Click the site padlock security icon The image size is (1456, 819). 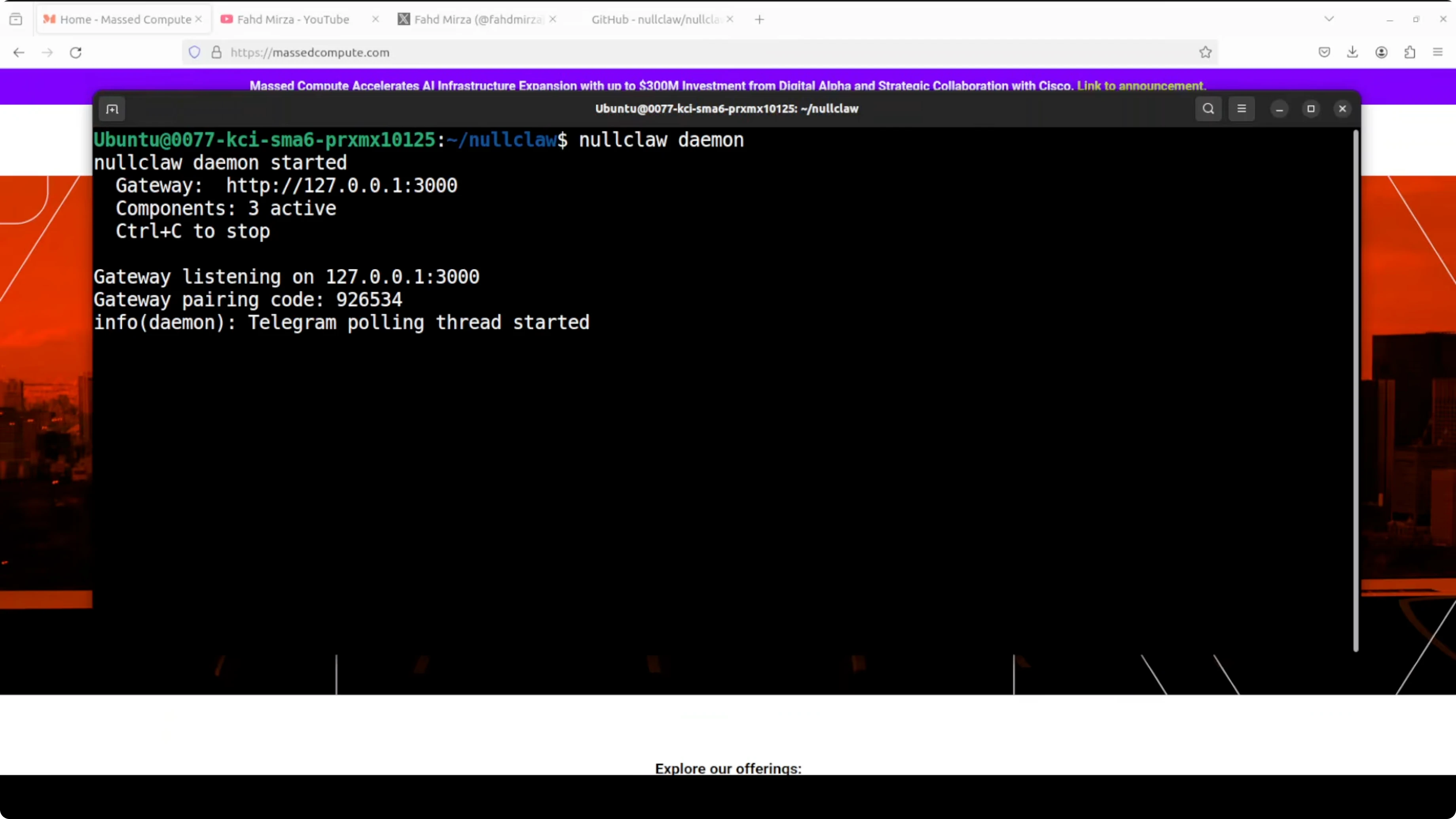(x=216, y=53)
